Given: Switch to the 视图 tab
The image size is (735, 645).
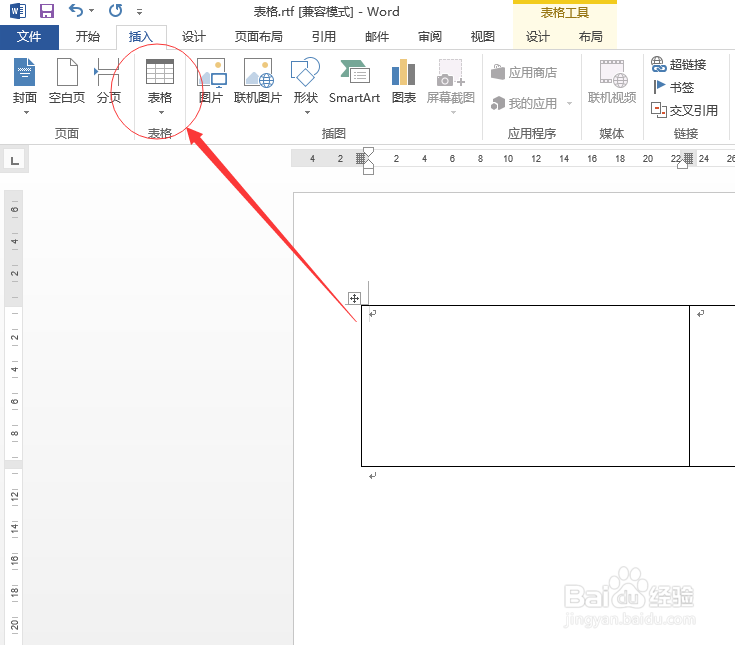Looking at the screenshot, I should click(x=483, y=37).
